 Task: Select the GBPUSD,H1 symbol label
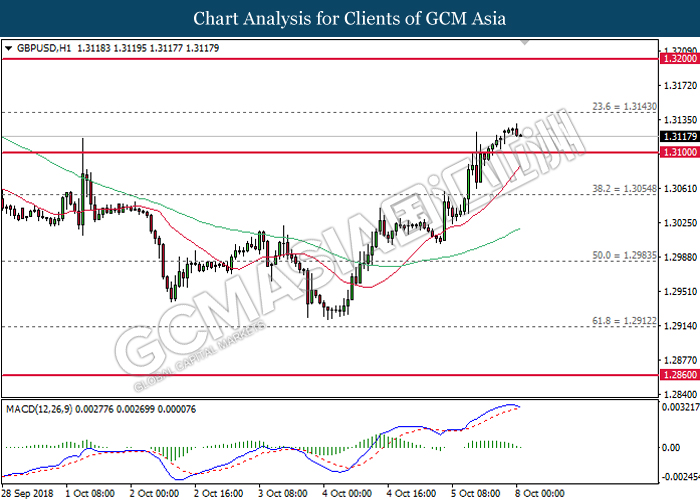click(43, 48)
